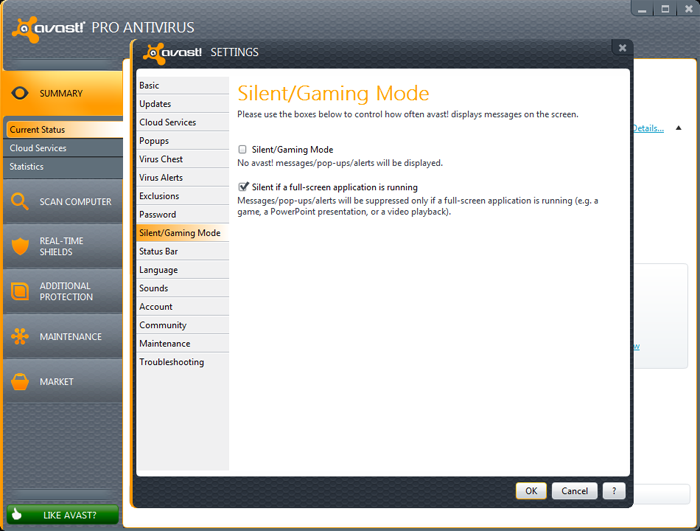Open the Summary section label
This screenshot has height=531, width=700.
coord(61,93)
